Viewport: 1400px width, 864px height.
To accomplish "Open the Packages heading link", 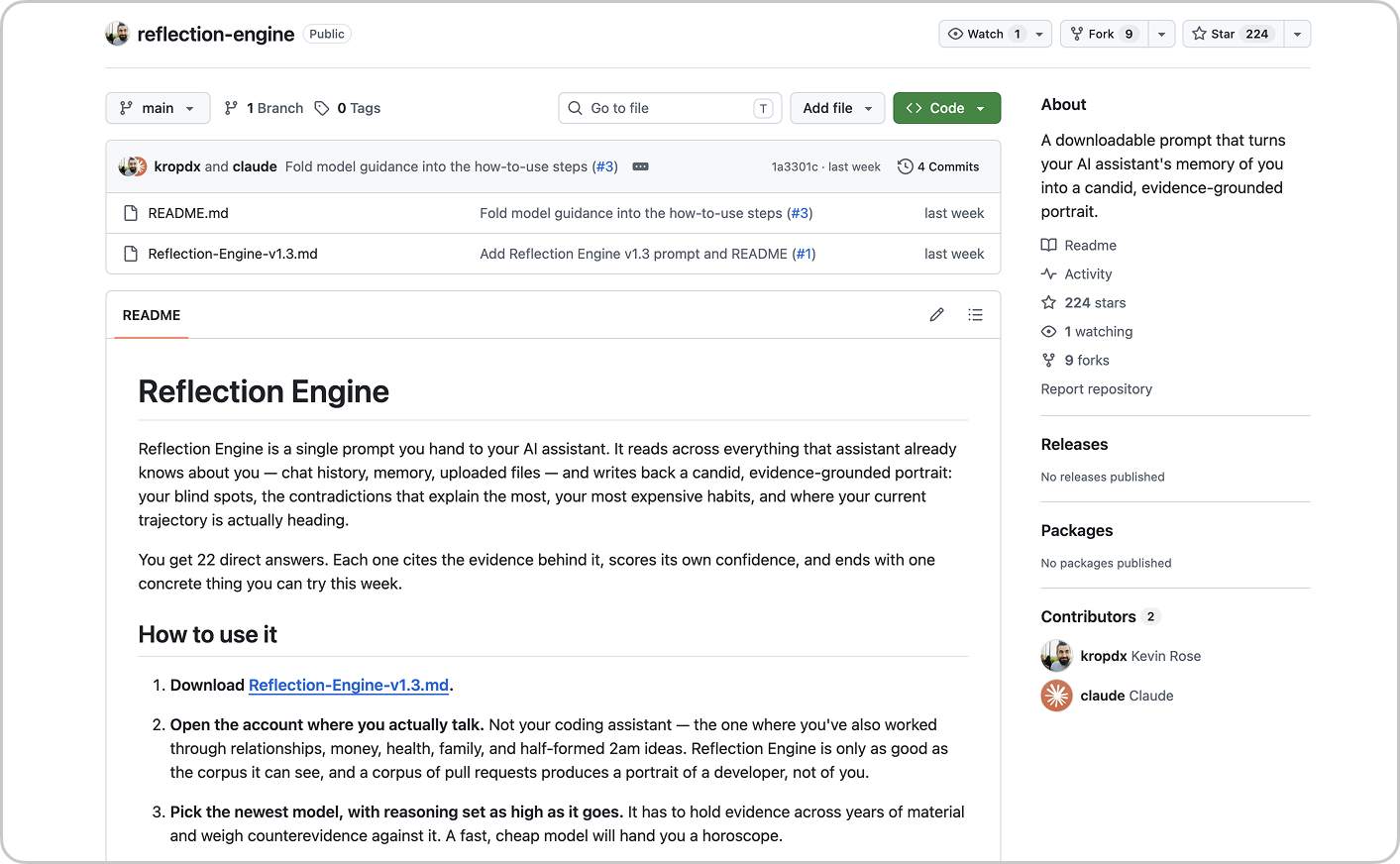I will [1077, 530].
